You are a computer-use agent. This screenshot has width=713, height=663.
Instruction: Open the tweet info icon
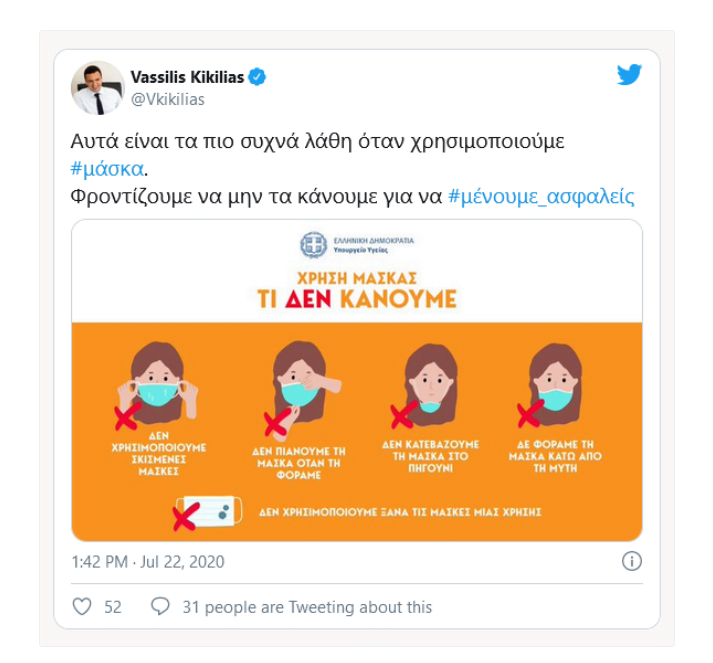[x=632, y=561]
